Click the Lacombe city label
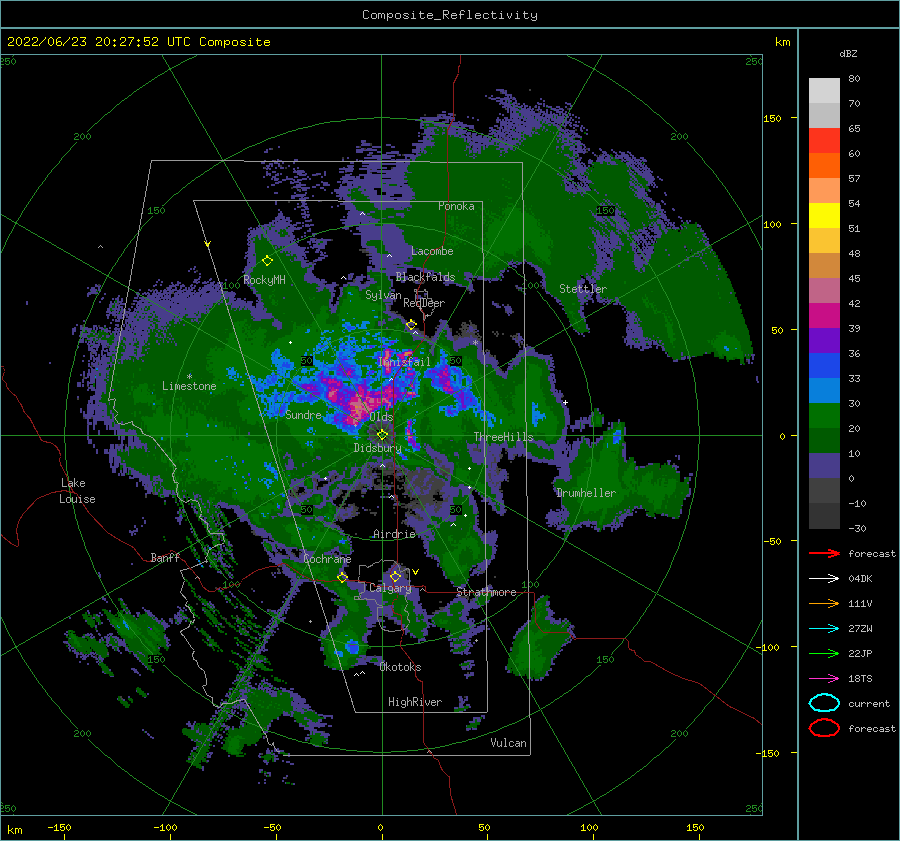Screen dimensions: 900x841 click(x=432, y=251)
